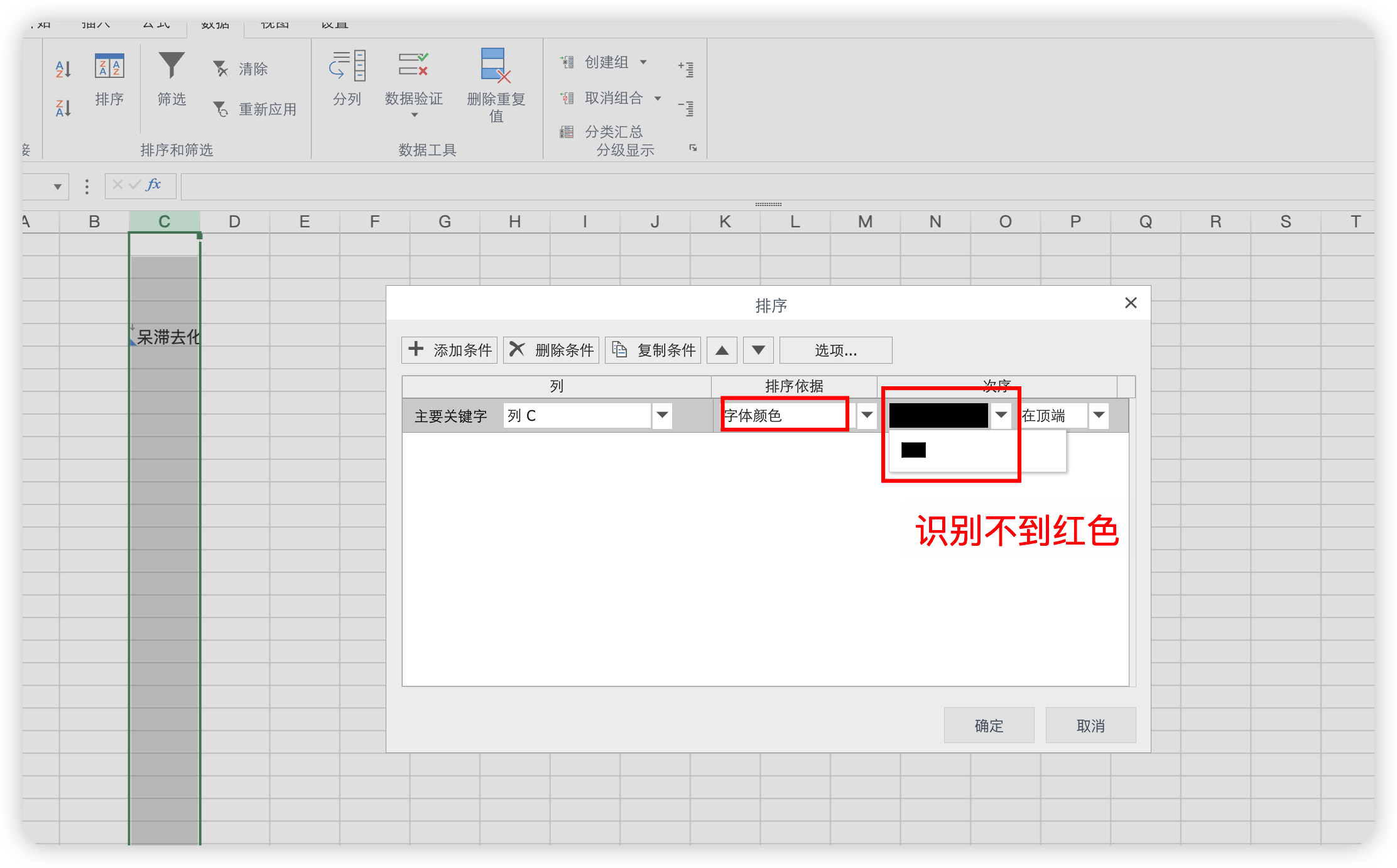The height and width of the screenshot is (868, 1397).
Task: Click the Create Group (创建组) button
Action: click(594, 62)
